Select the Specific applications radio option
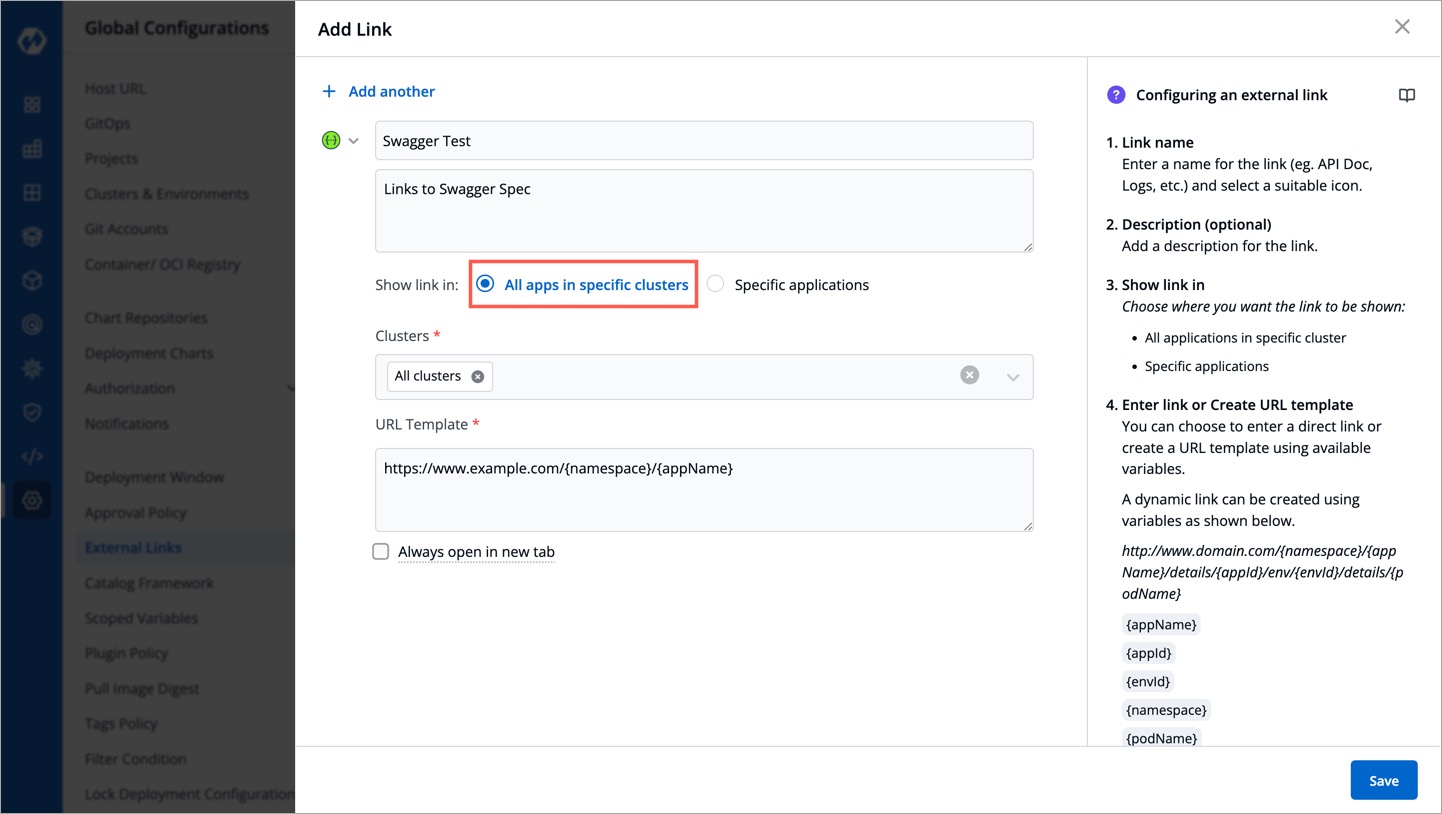Viewport: 1442px width, 814px height. tap(715, 285)
